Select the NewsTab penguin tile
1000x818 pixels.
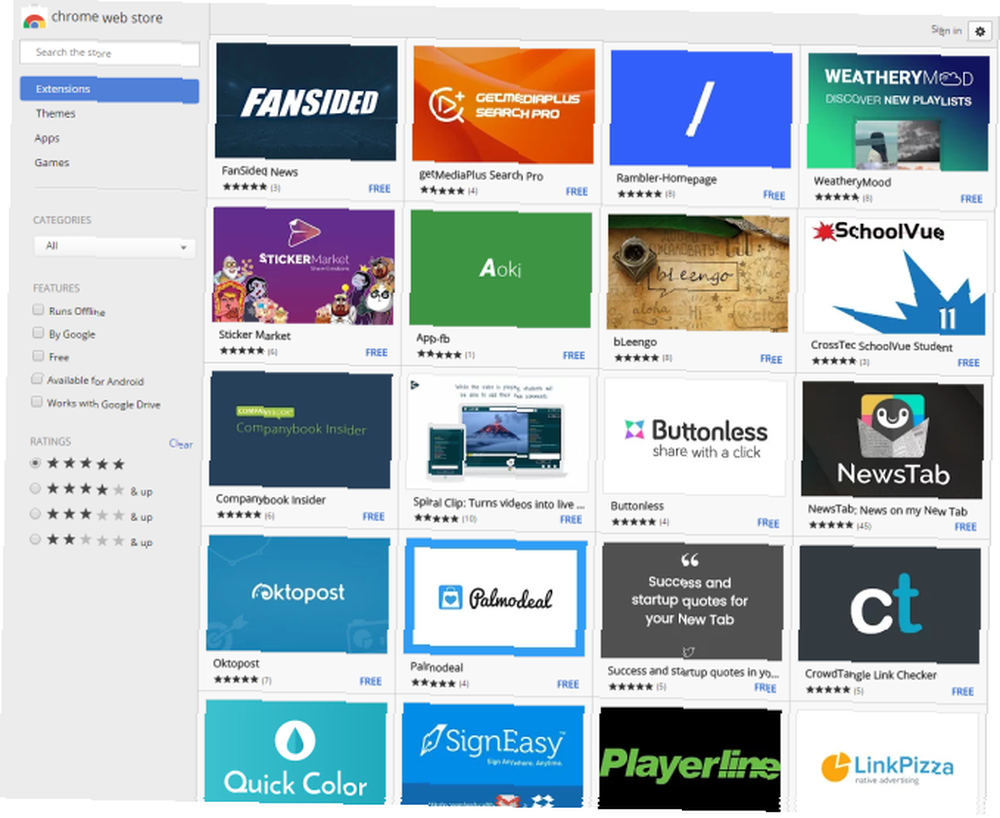click(892, 440)
